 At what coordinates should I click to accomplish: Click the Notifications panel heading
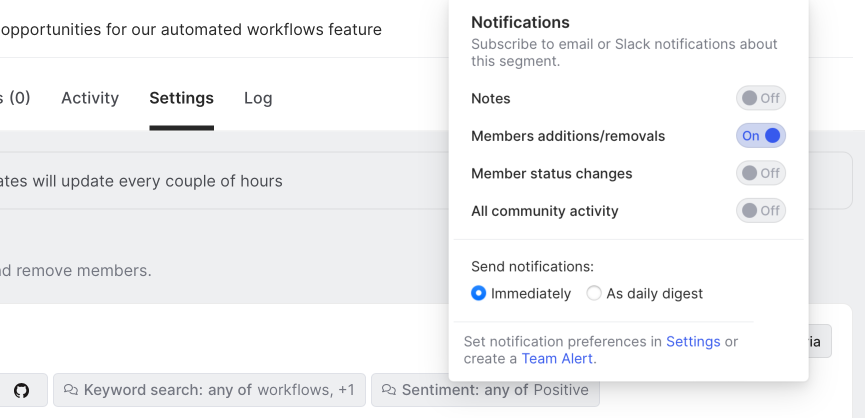(520, 22)
